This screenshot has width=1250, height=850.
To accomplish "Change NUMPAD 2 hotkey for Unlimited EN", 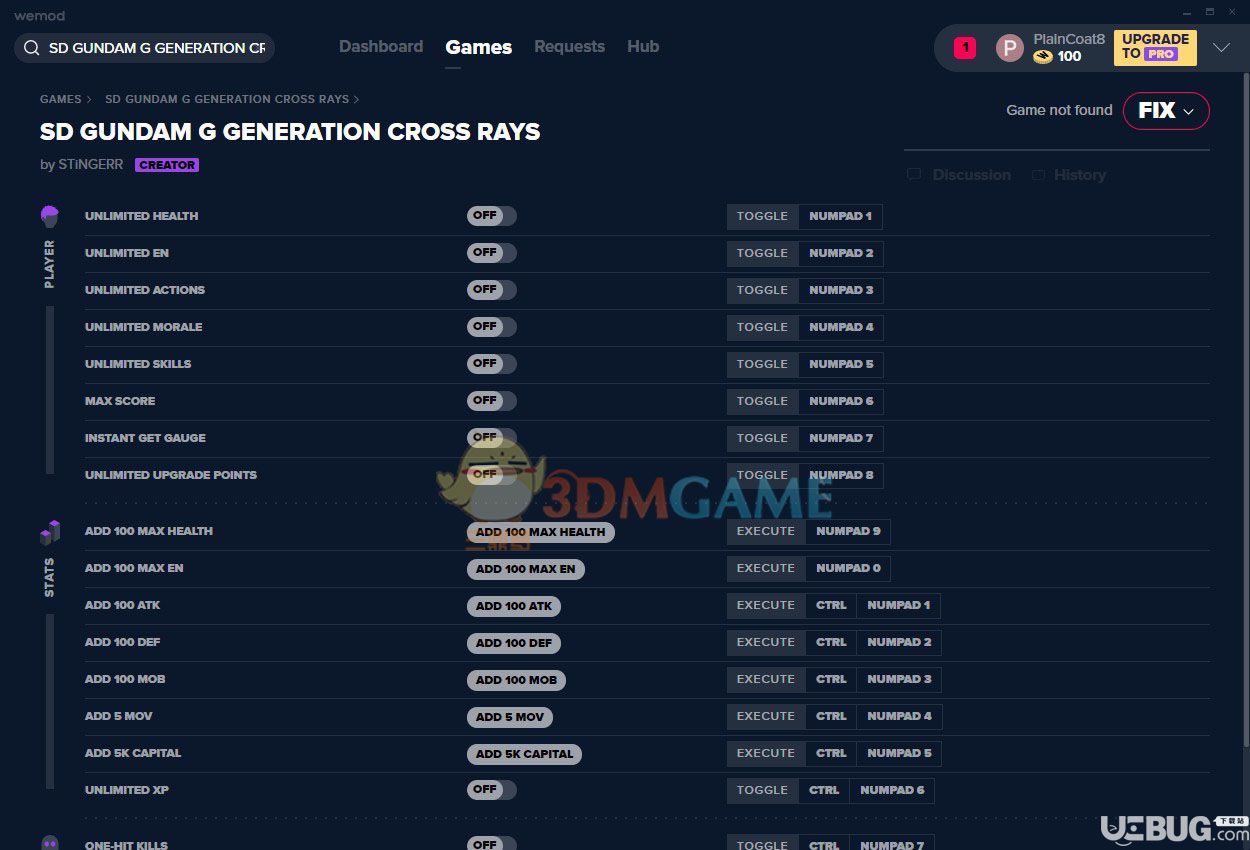I will point(841,253).
